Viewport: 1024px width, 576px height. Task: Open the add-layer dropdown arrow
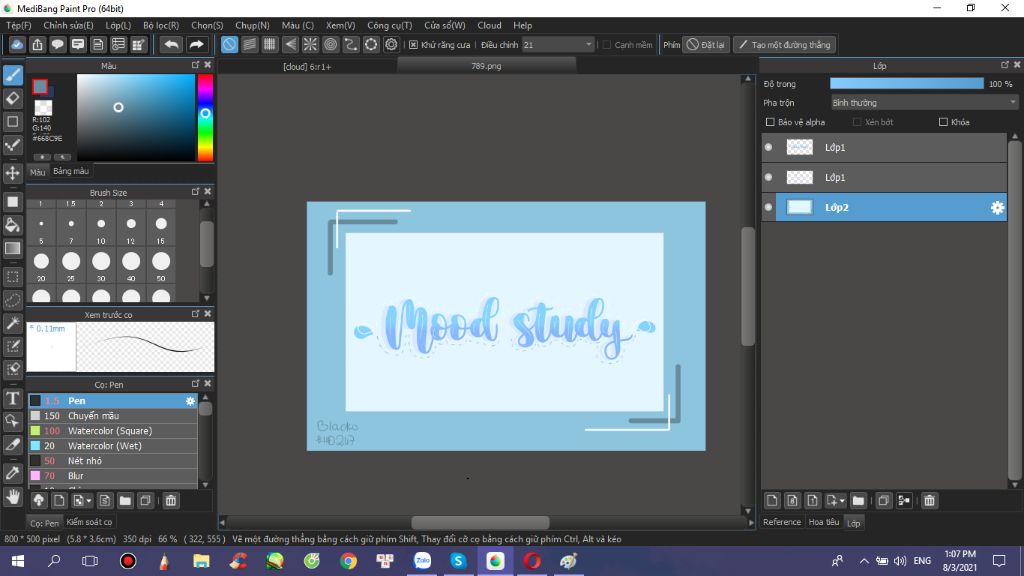842,501
